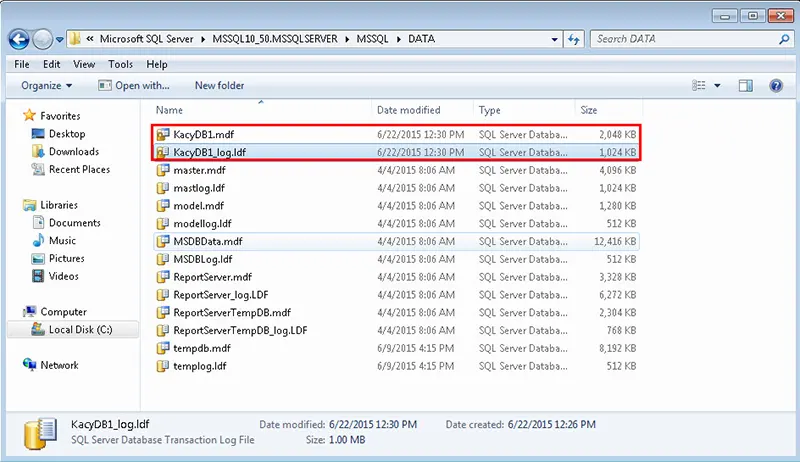Select the tempdb.mdf file icon
The height and width of the screenshot is (462, 800).
click(x=163, y=348)
